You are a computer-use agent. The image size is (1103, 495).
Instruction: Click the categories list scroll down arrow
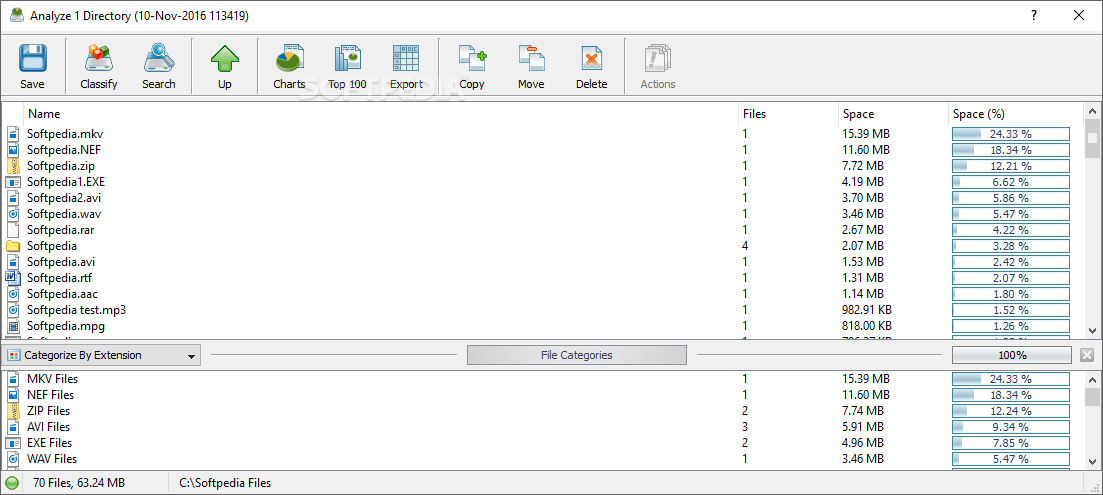pyautogui.click(x=1092, y=461)
